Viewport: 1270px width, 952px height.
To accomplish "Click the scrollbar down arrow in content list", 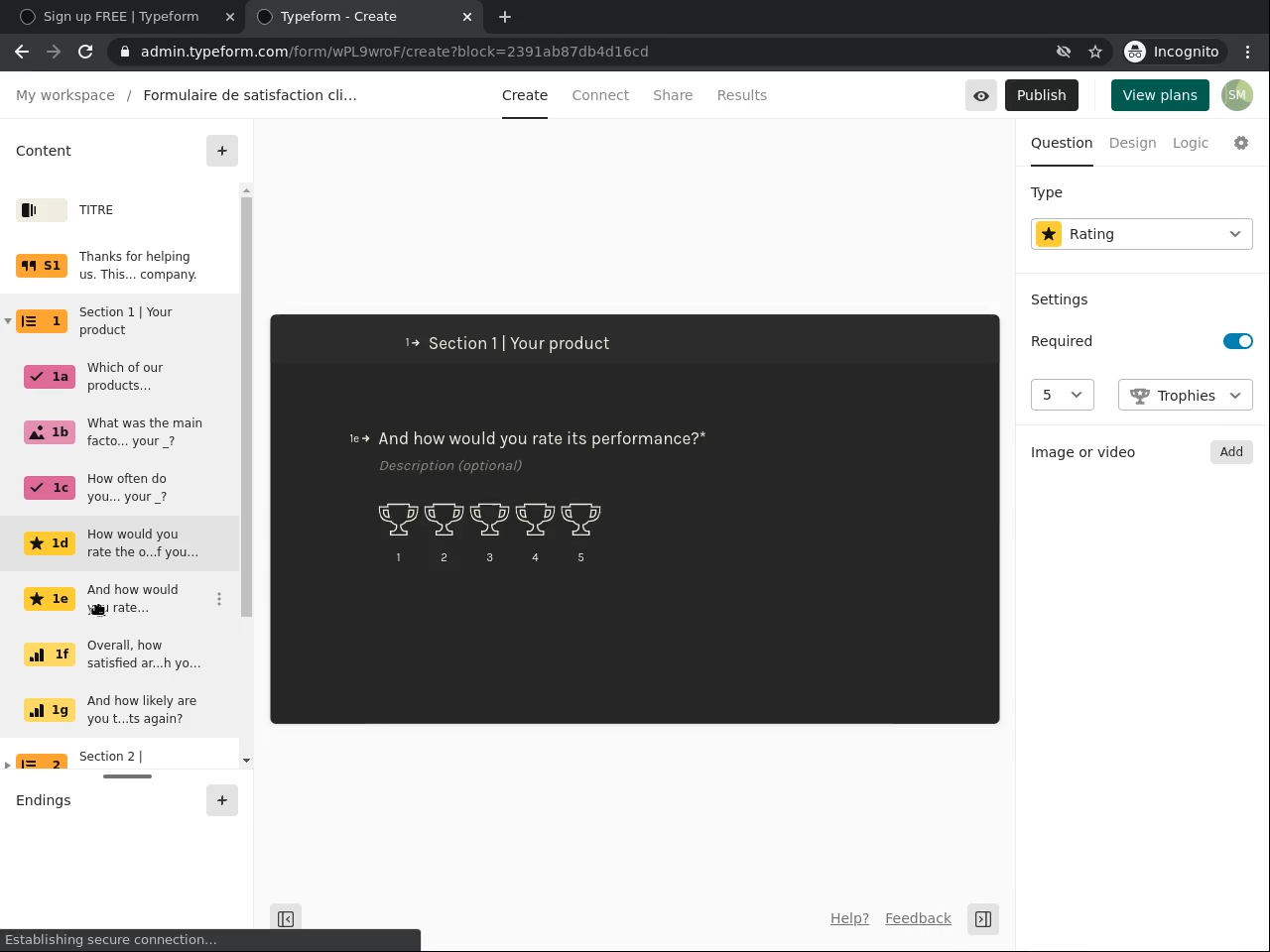I will (x=246, y=761).
